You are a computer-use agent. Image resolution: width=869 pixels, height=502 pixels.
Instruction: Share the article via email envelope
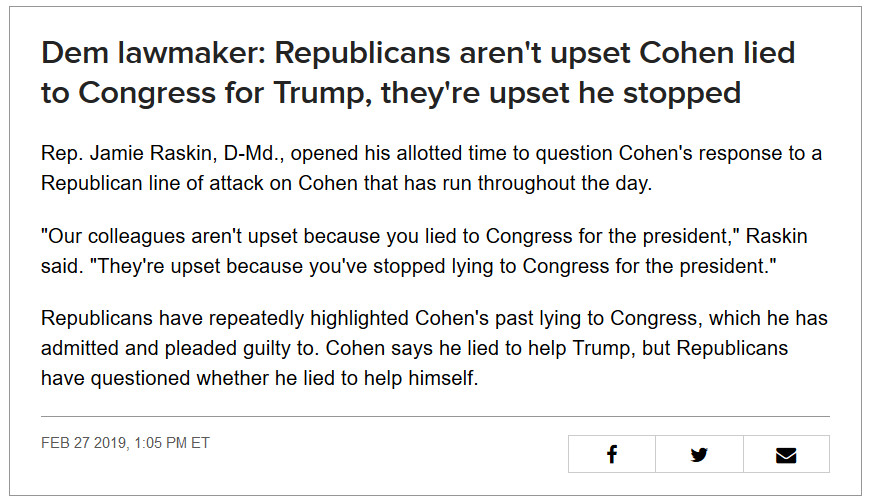coord(786,454)
